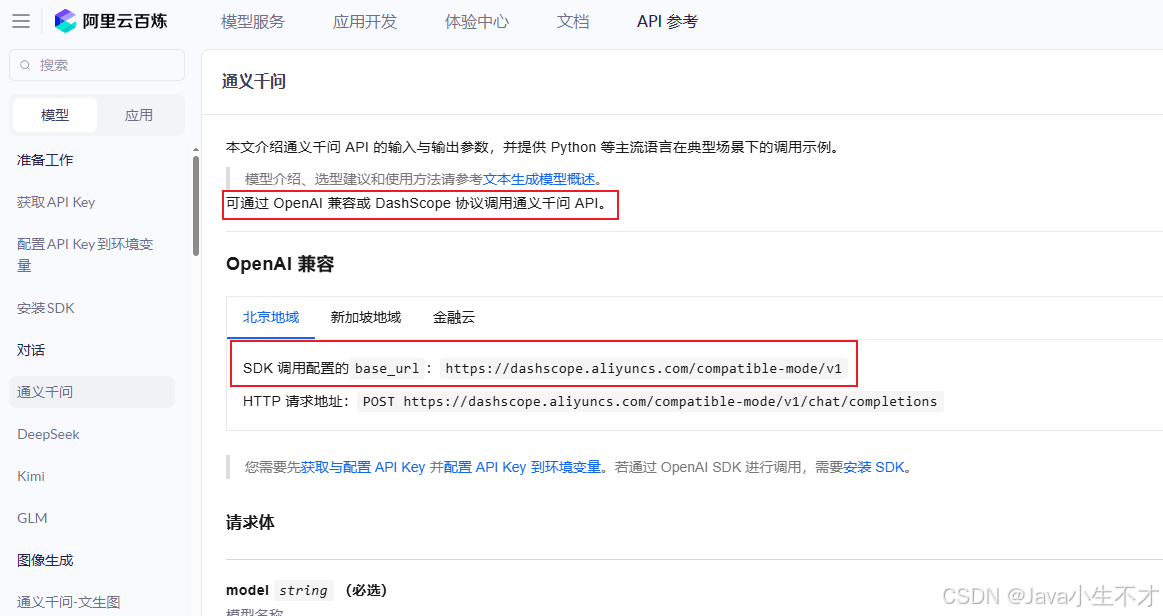Open GLM sidebar page
The width and height of the screenshot is (1163, 616).
(32, 518)
